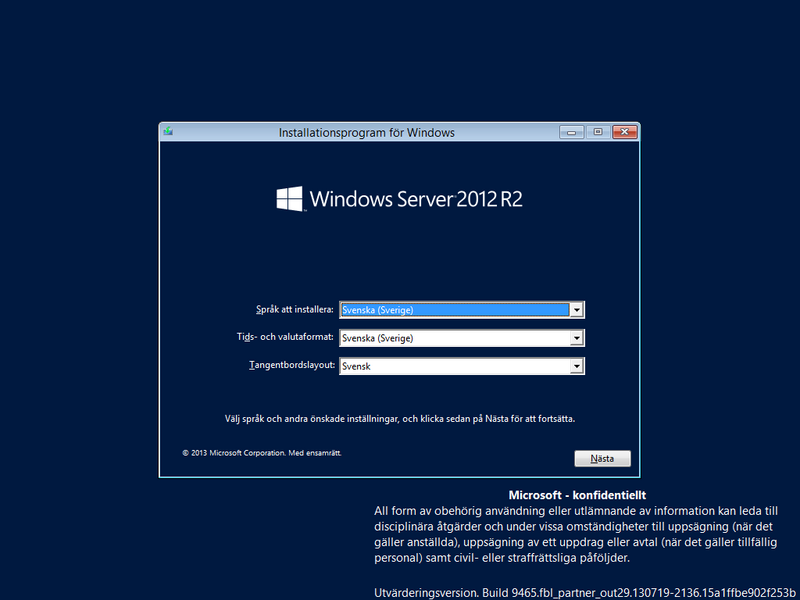
Task: Click the Windows Server 2012 R2 logo
Action: pos(399,198)
